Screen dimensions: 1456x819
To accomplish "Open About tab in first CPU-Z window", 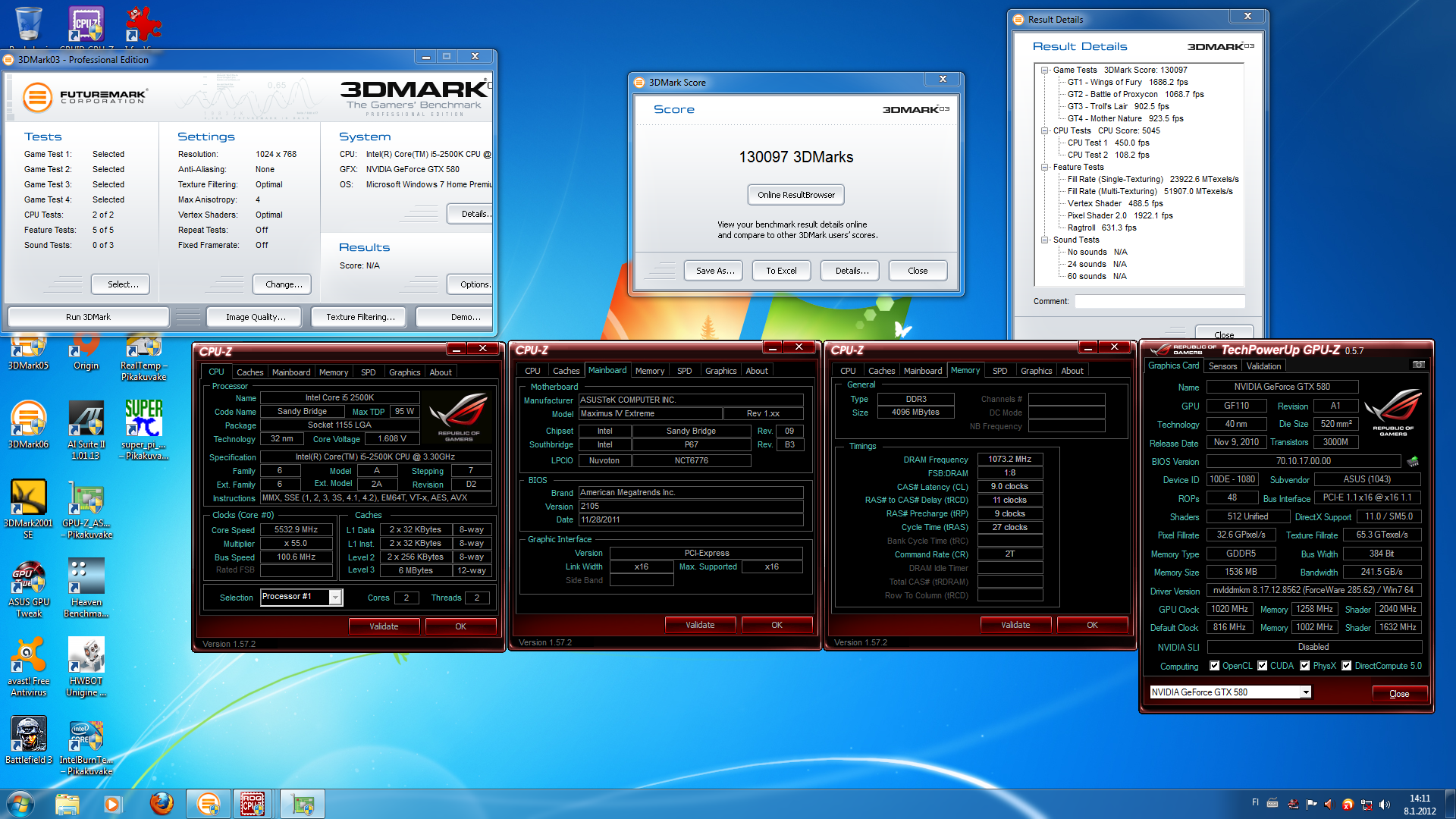I will click(x=441, y=372).
